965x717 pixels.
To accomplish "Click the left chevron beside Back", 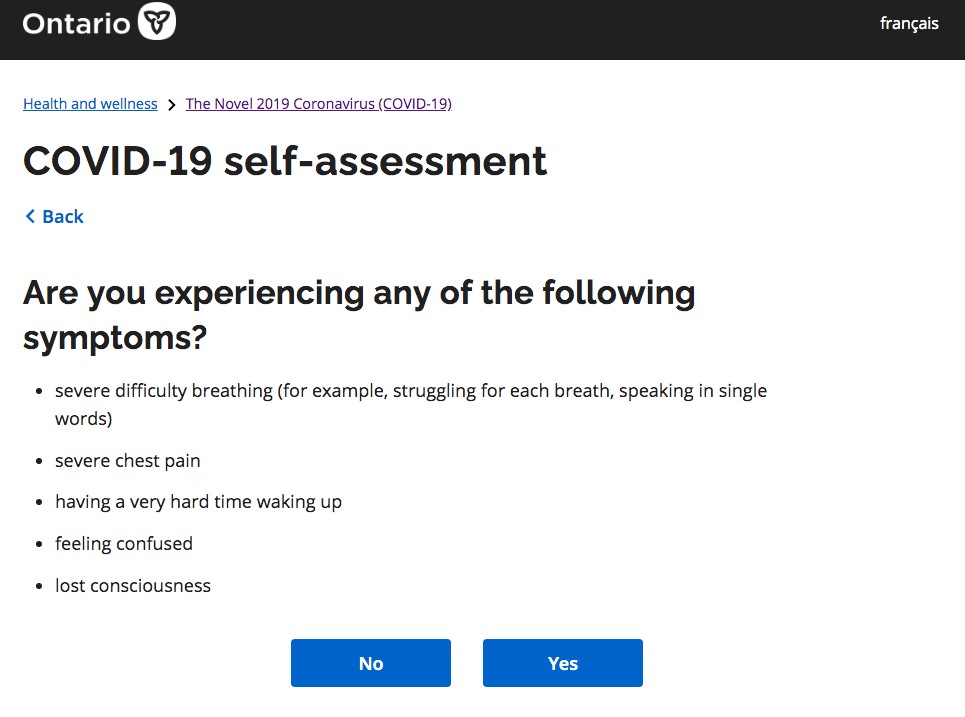I will (30, 216).
